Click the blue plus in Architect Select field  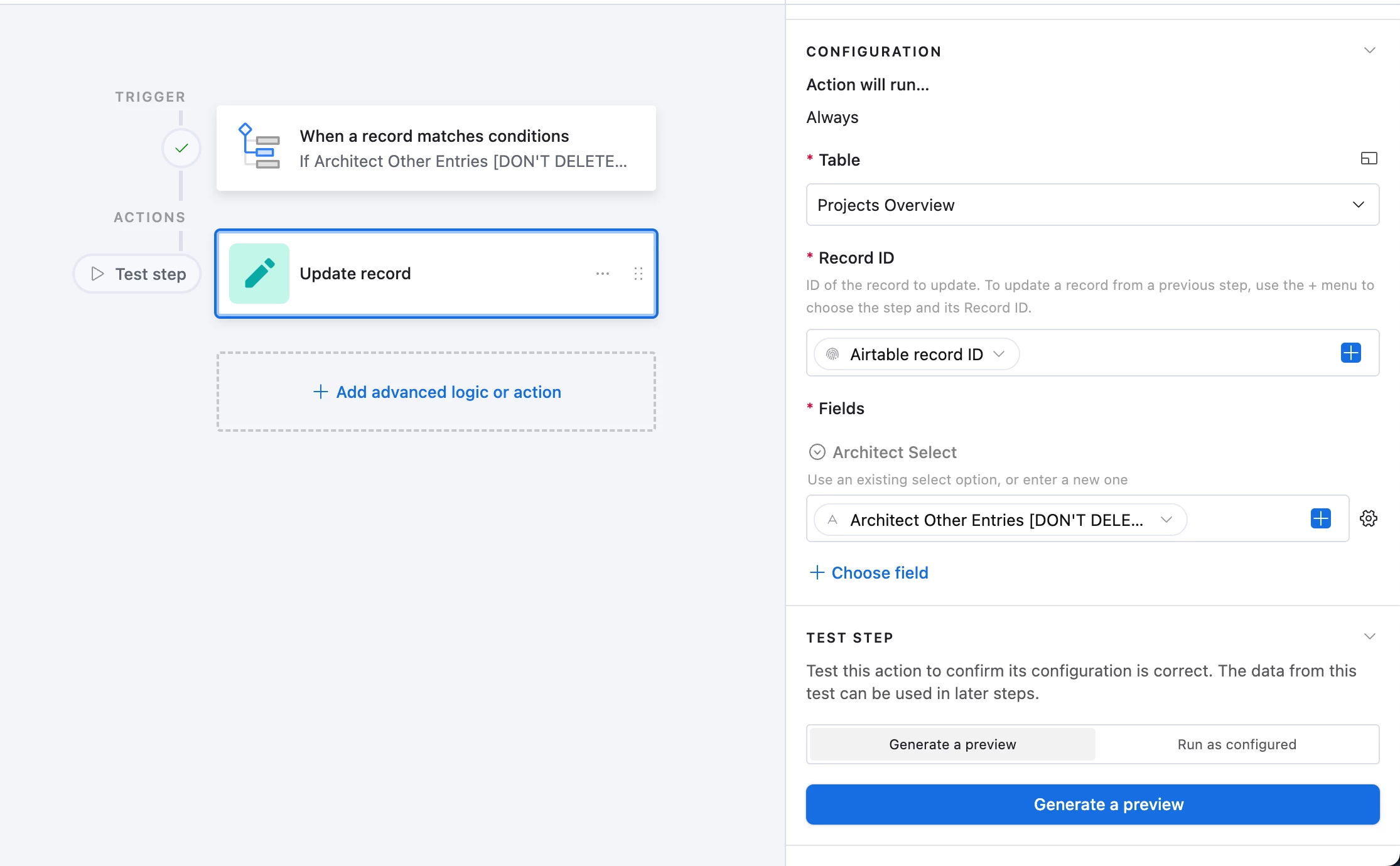[1320, 518]
